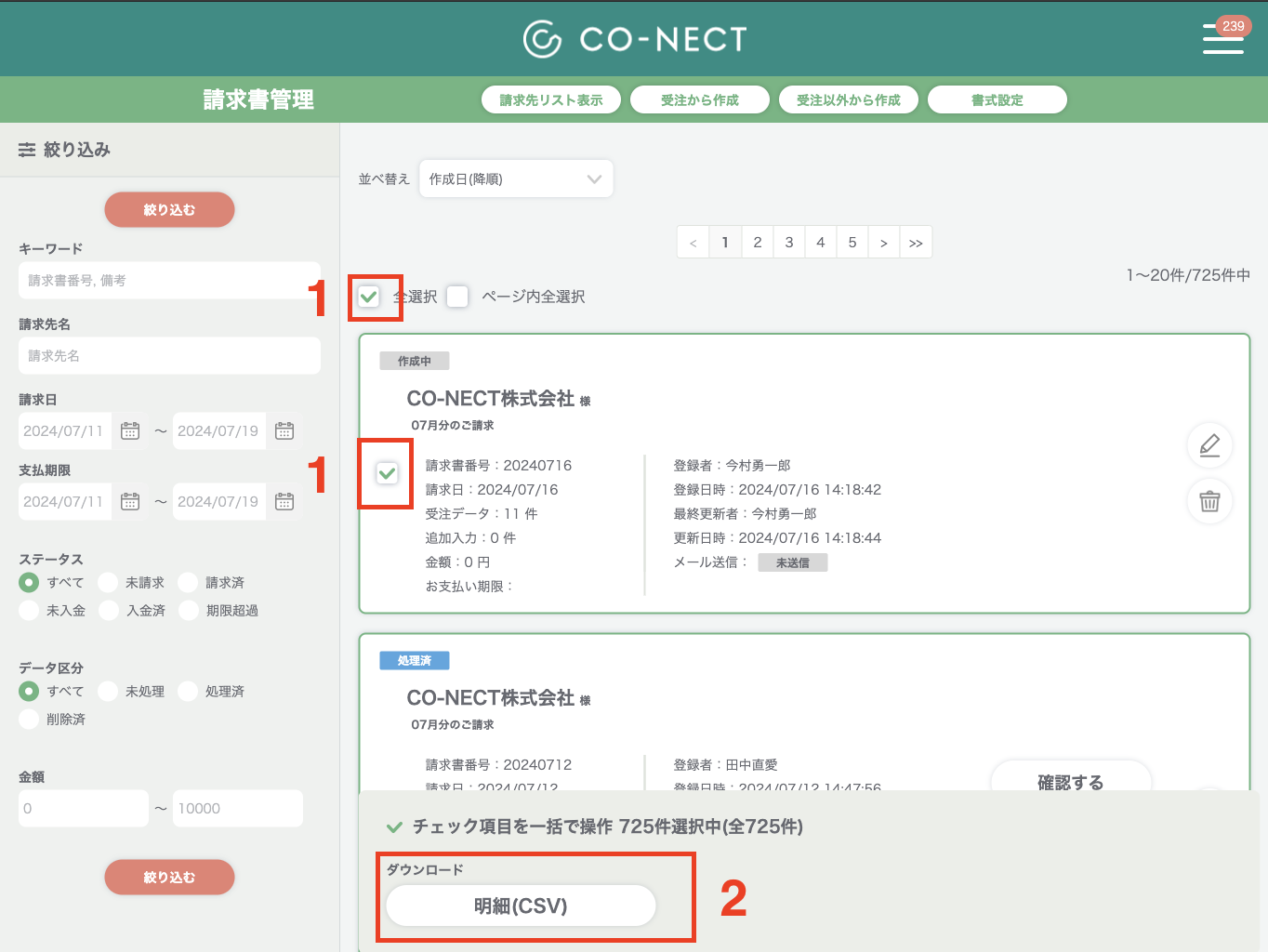Click the 未送信 mail status badge
The height and width of the screenshot is (952, 1268).
pyautogui.click(x=793, y=562)
